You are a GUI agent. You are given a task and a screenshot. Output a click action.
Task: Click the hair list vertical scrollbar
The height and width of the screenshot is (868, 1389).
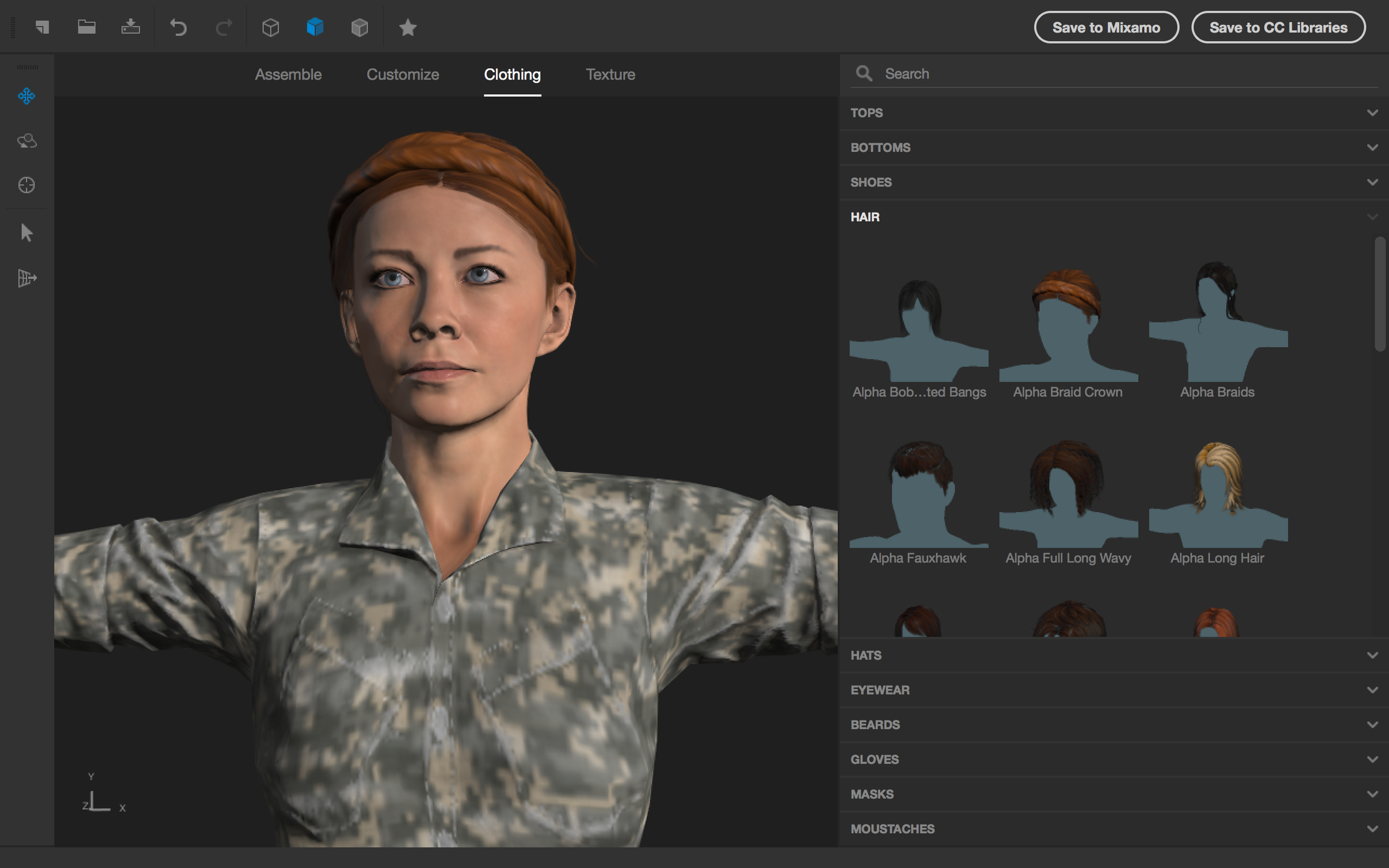tap(1379, 294)
